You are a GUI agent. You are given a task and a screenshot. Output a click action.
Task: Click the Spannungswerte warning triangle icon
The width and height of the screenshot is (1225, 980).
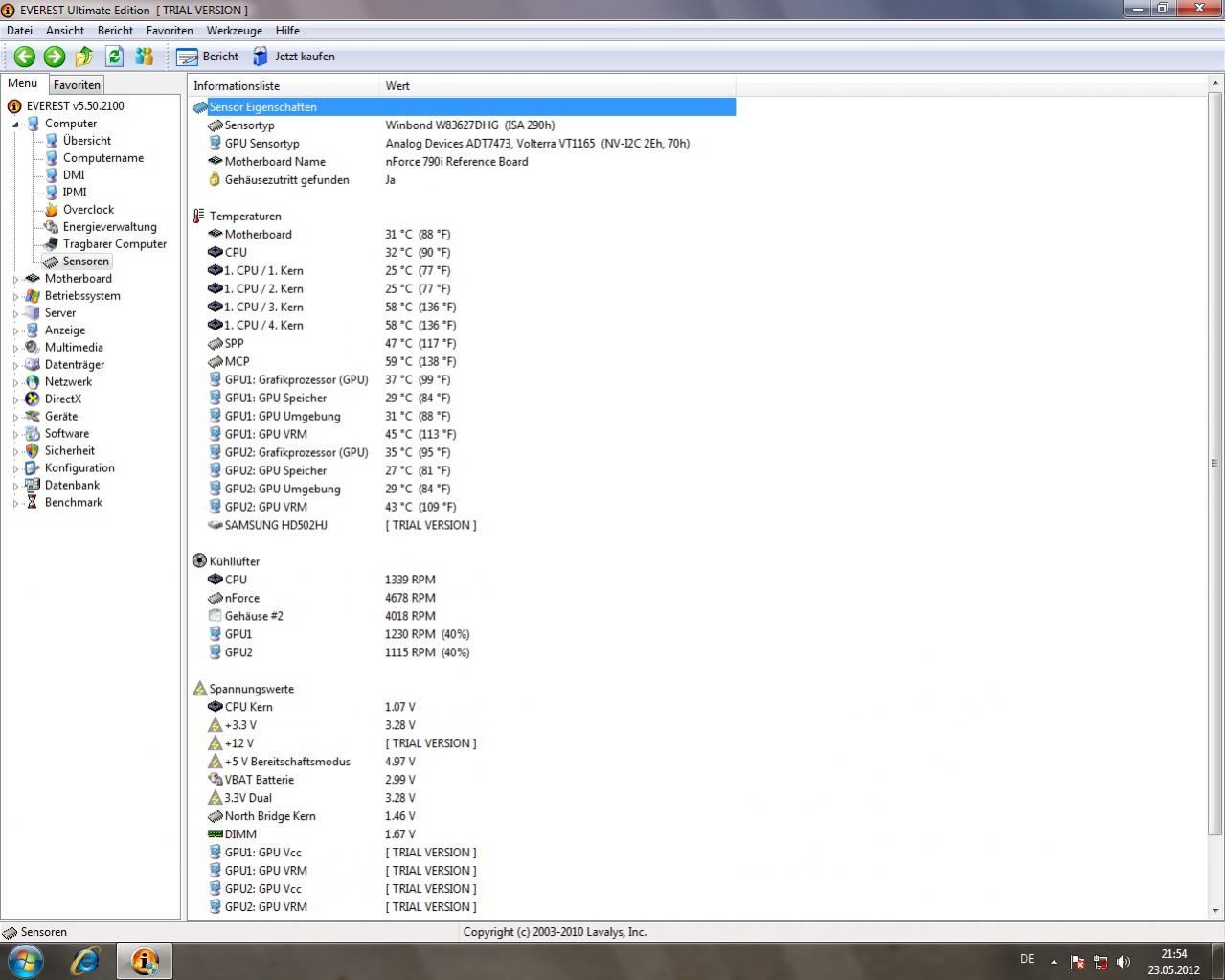199,689
